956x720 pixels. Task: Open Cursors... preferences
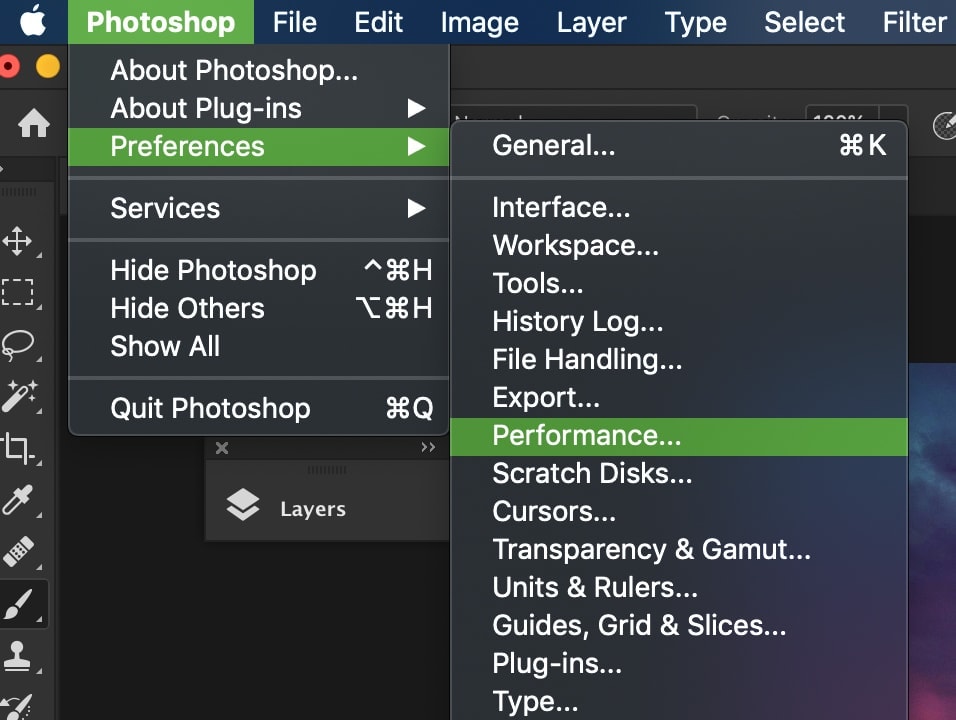pos(679,511)
